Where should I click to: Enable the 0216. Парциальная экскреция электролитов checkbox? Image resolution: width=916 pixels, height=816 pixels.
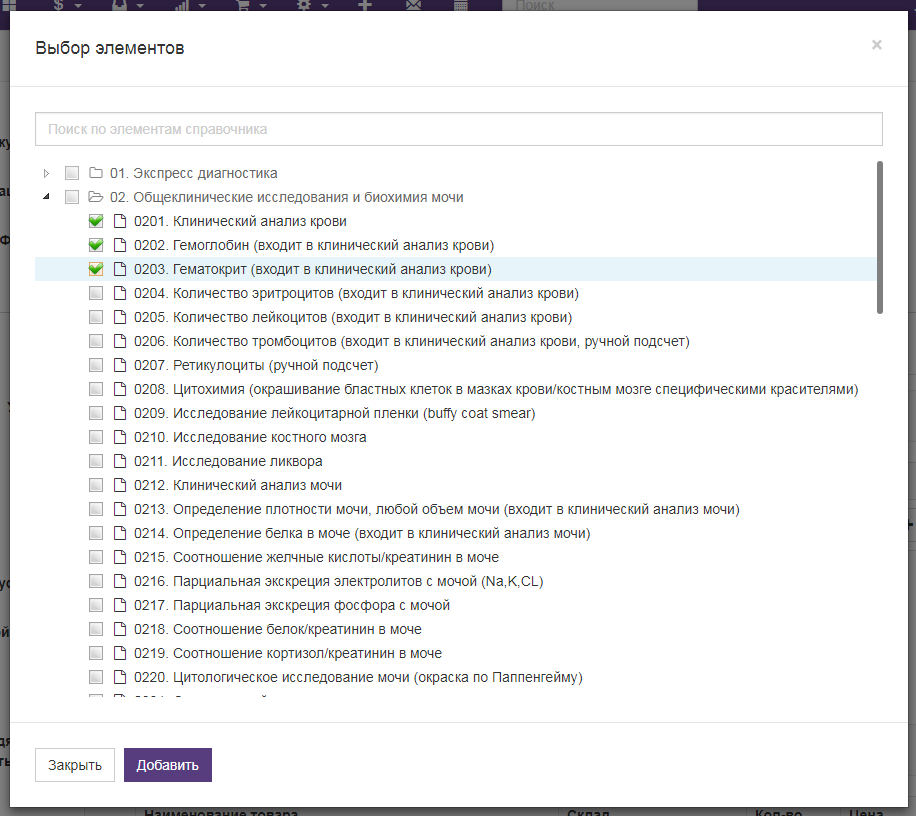point(96,580)
